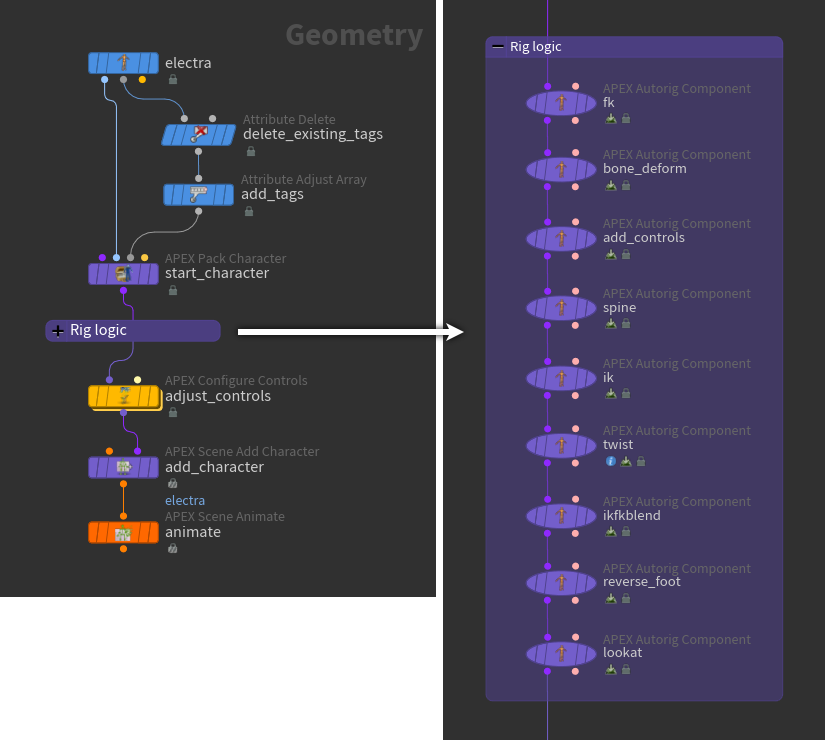Collapse the Rig logic box with minus

498,47
